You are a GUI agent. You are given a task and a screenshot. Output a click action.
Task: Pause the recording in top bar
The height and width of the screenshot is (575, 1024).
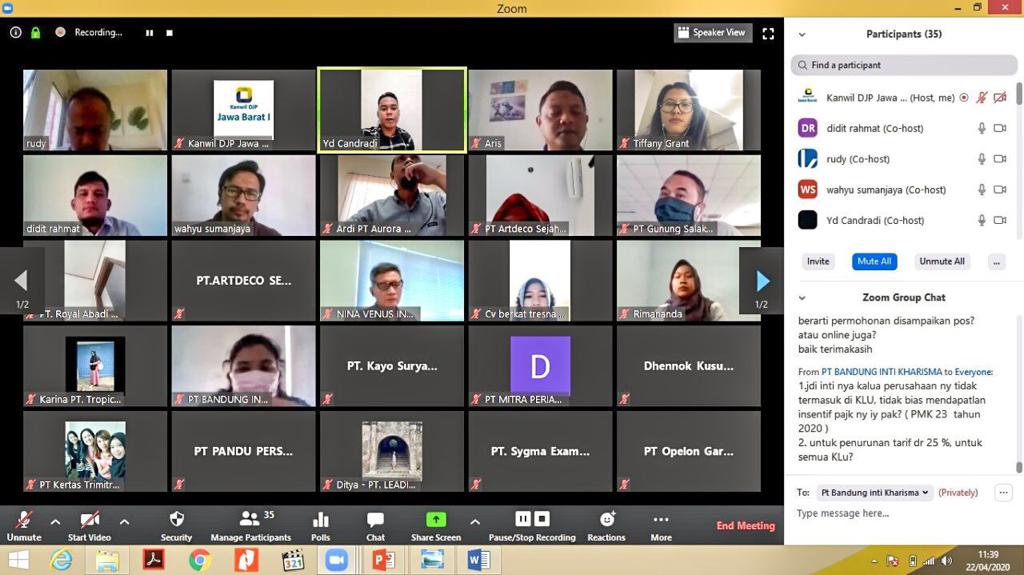point(150,33)
